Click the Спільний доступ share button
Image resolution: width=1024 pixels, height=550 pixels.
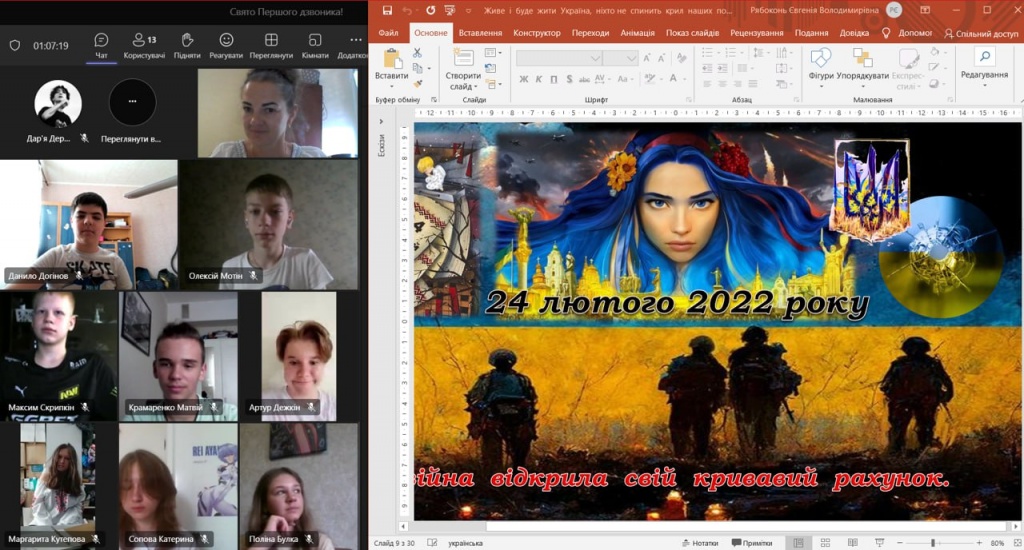980,33
